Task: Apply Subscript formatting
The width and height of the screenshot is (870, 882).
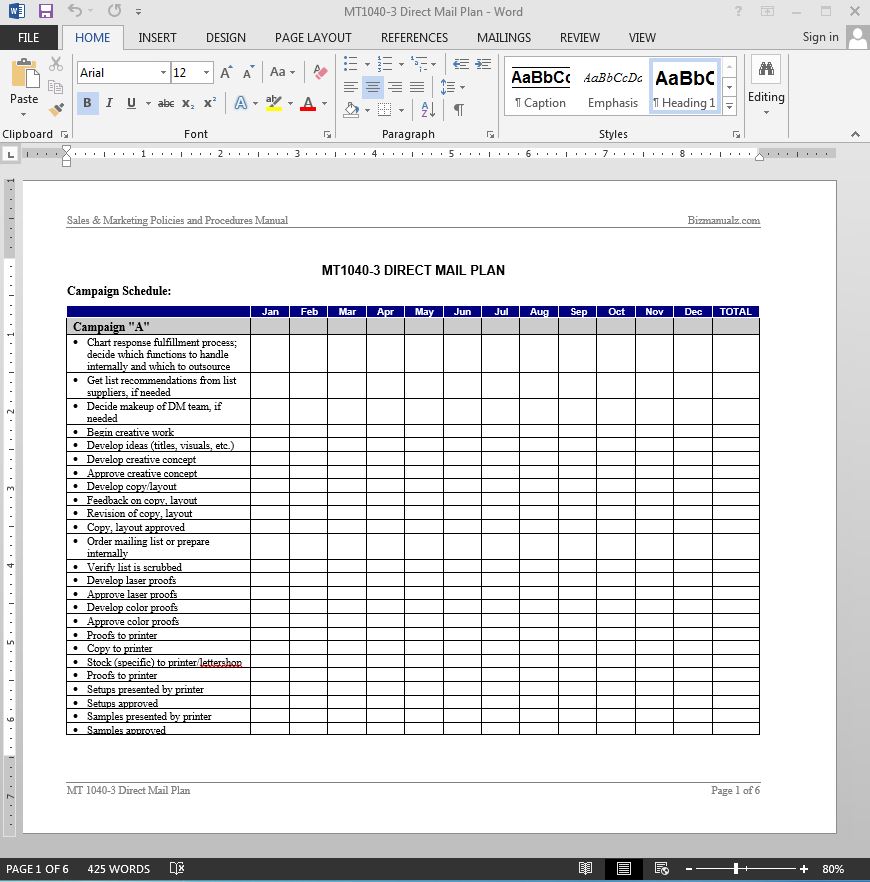Action: (188, 104)
